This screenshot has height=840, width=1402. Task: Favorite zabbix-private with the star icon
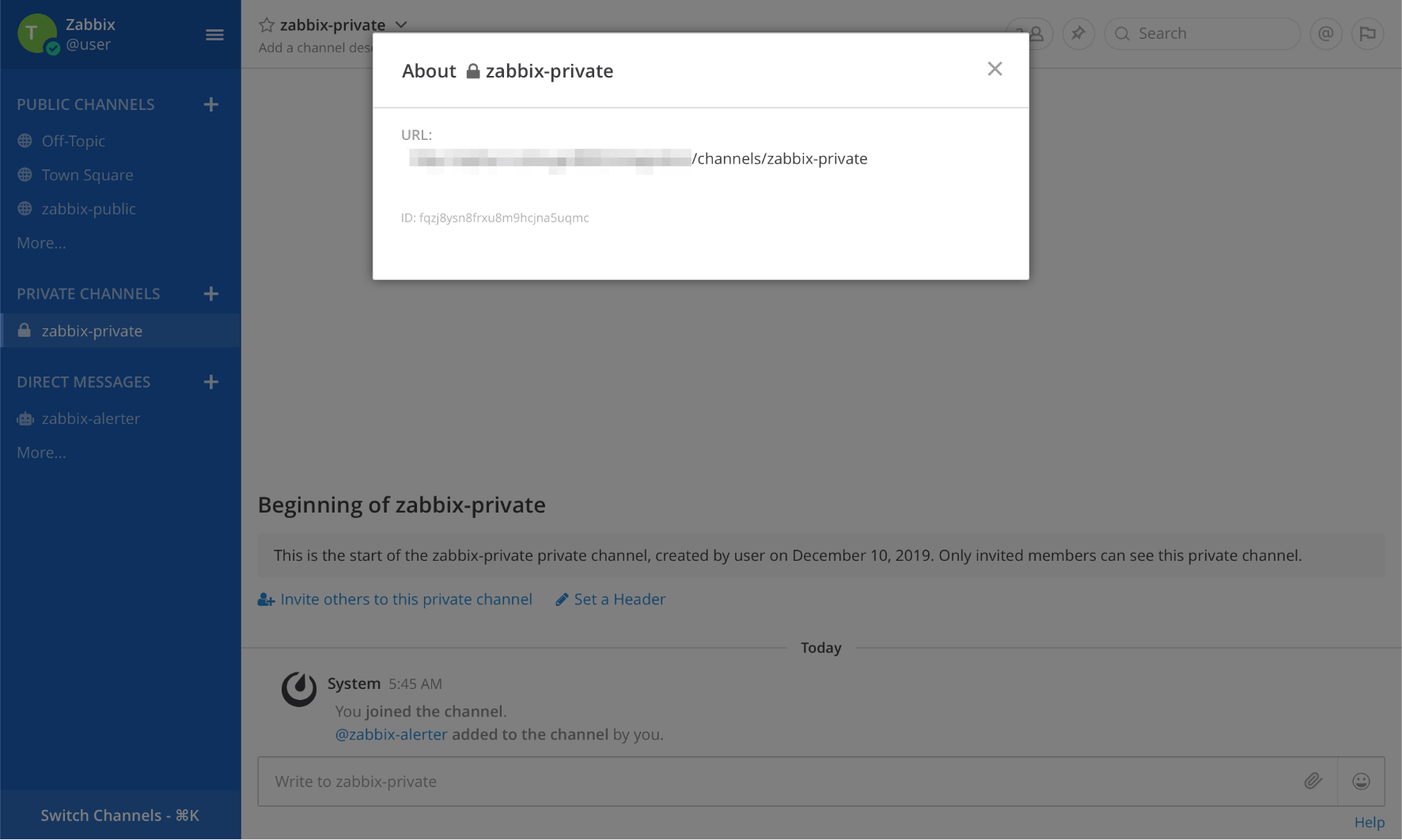tap(267, 25)
